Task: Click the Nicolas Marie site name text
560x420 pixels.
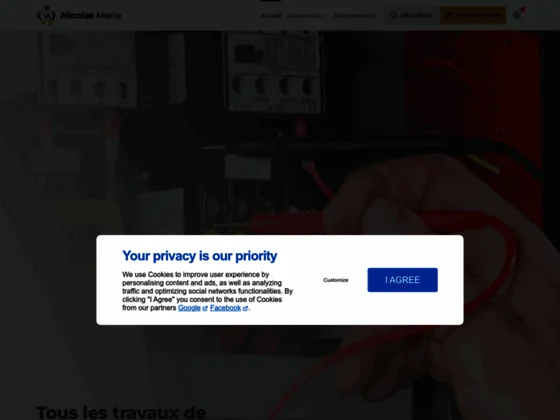Action: click(x=91, y=15)
